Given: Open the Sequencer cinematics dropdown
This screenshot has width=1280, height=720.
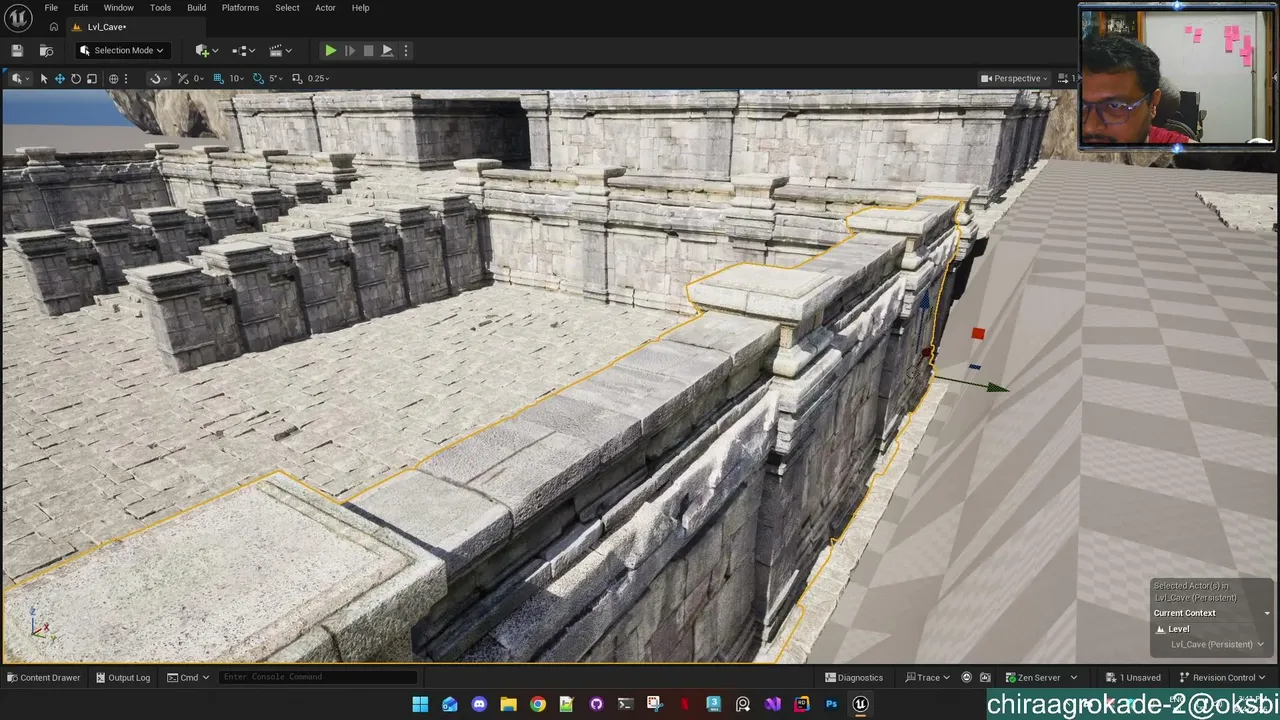Looking at the screenshot, I should [279, 50].
